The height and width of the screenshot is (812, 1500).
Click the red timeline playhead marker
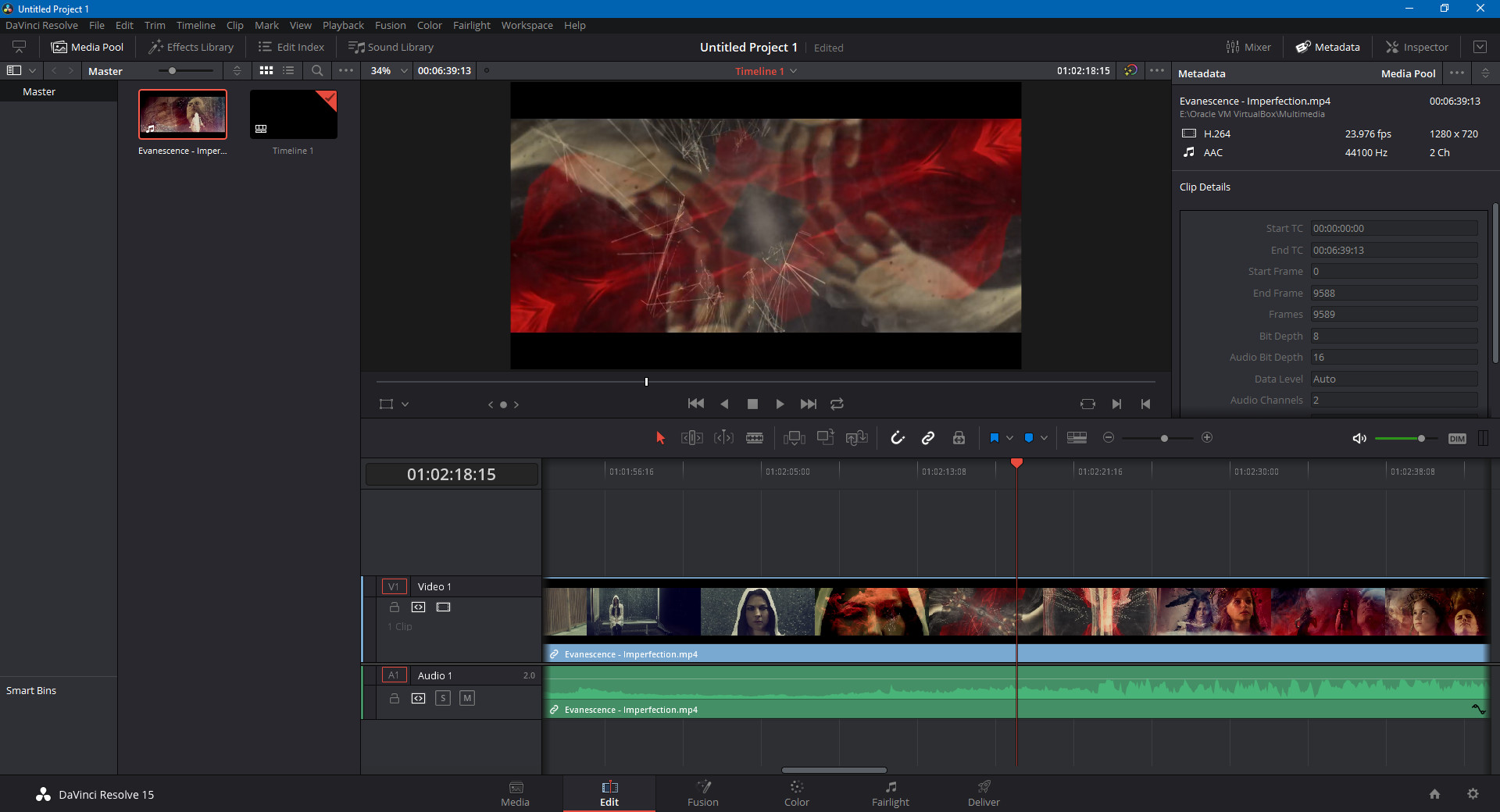point(1016,464)
